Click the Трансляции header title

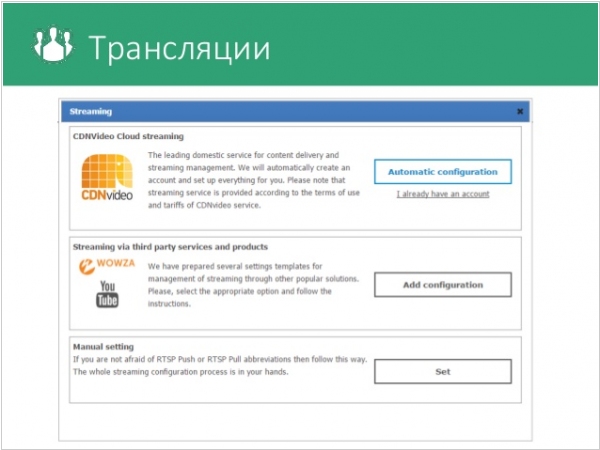coord(179,49)
